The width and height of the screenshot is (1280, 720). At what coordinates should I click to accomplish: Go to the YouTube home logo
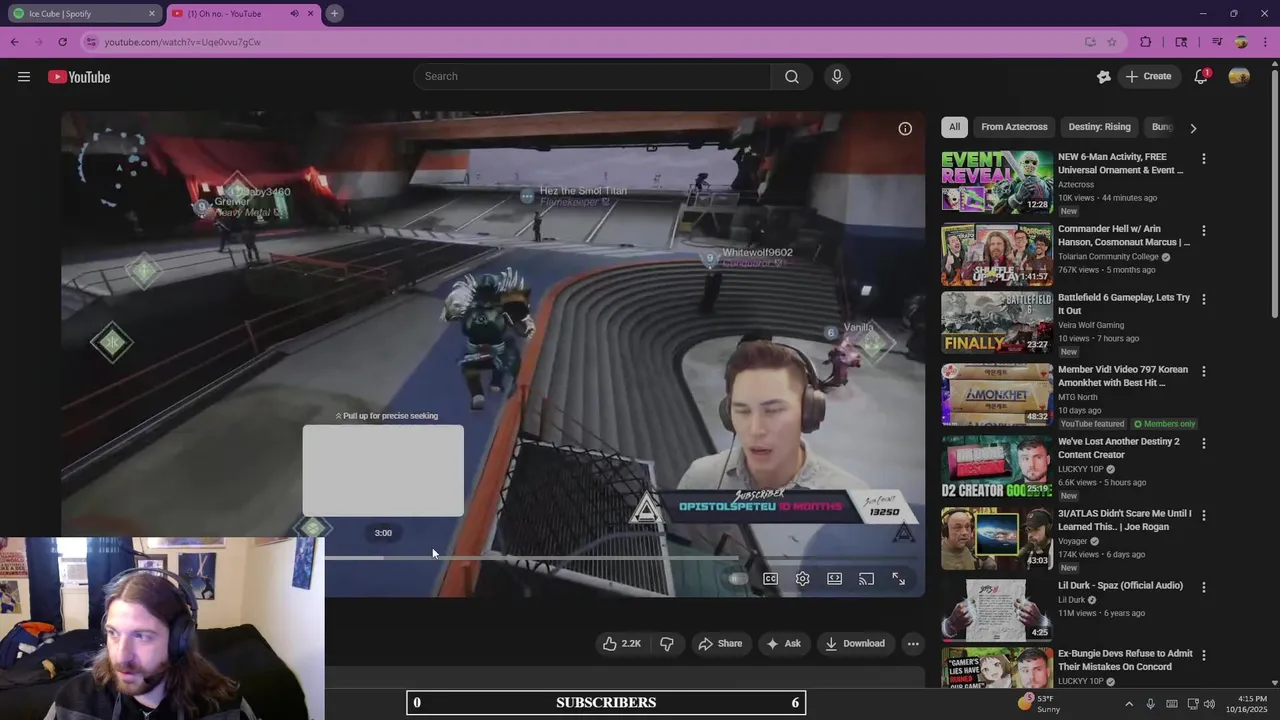(79, 77)
